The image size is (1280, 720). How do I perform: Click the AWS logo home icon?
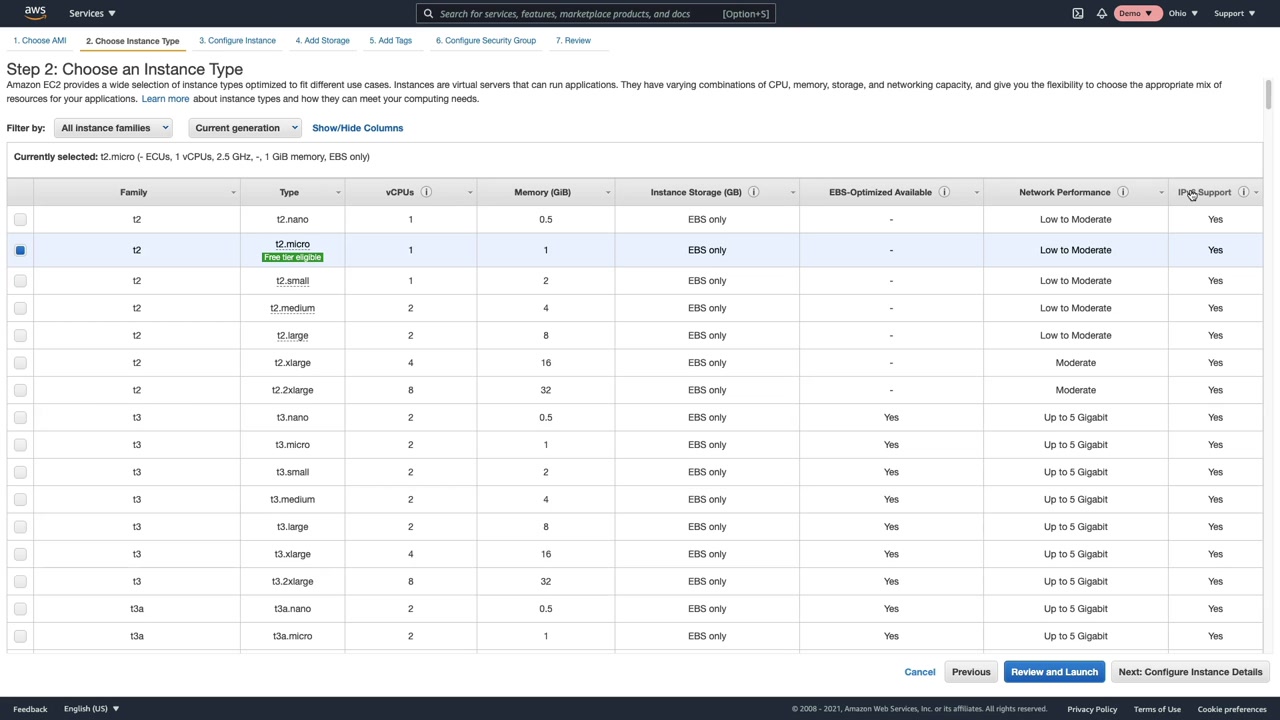[x=35, y=13]
